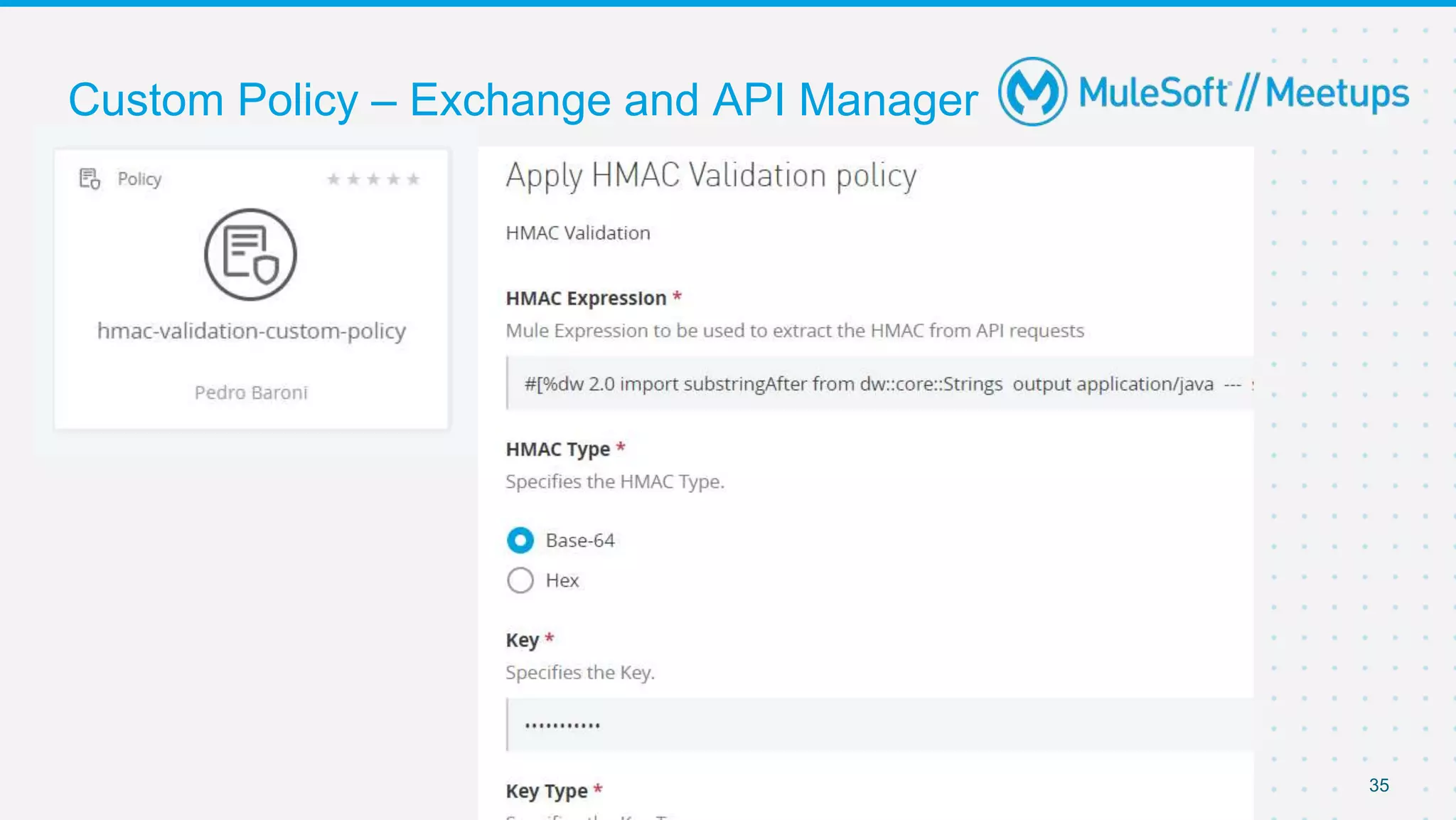
Task: Click the small Policy type icon in card header
Action: click(x=90, y=179)
